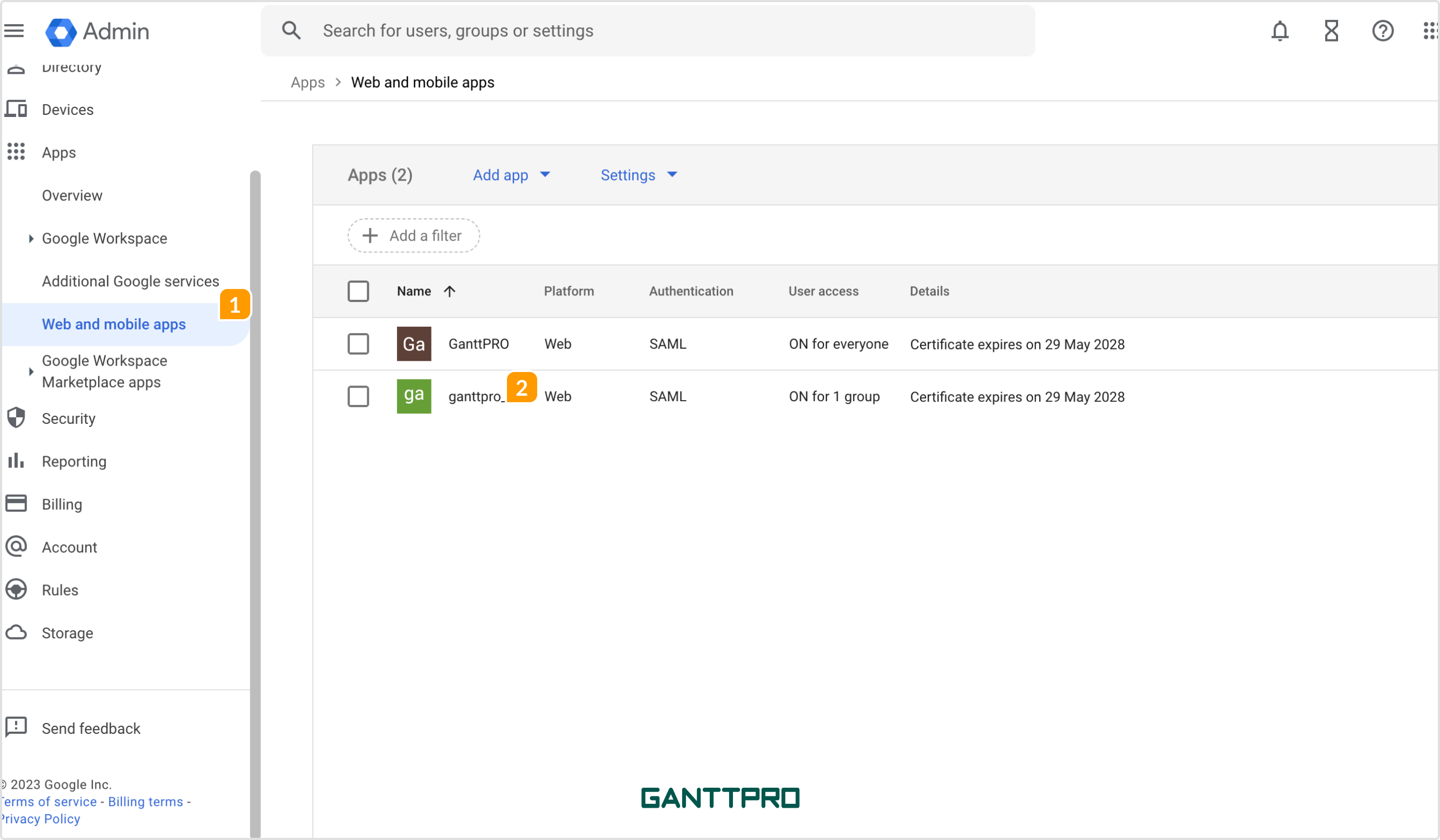Image resolution: width=1440 pixels, height=840 pixels.
Task: Open the Account section label
Action: point(69,547)
